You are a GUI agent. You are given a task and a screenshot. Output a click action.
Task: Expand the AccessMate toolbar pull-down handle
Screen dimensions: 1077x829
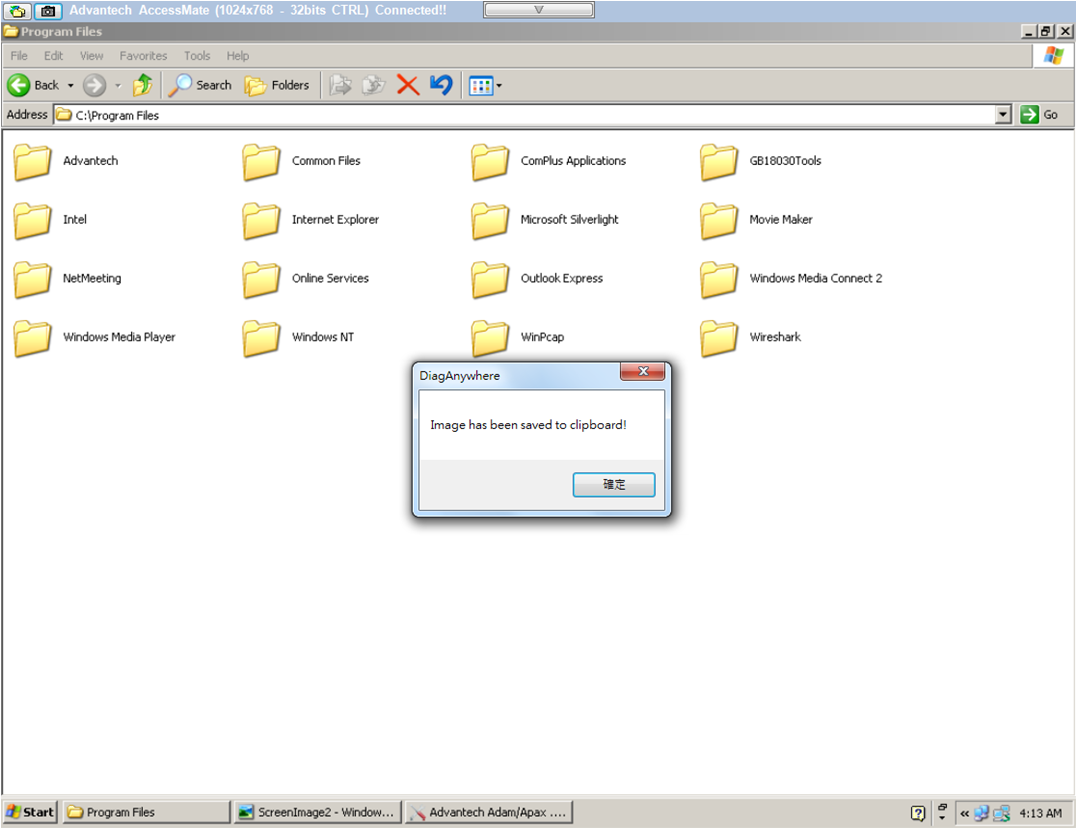point(538,10)
